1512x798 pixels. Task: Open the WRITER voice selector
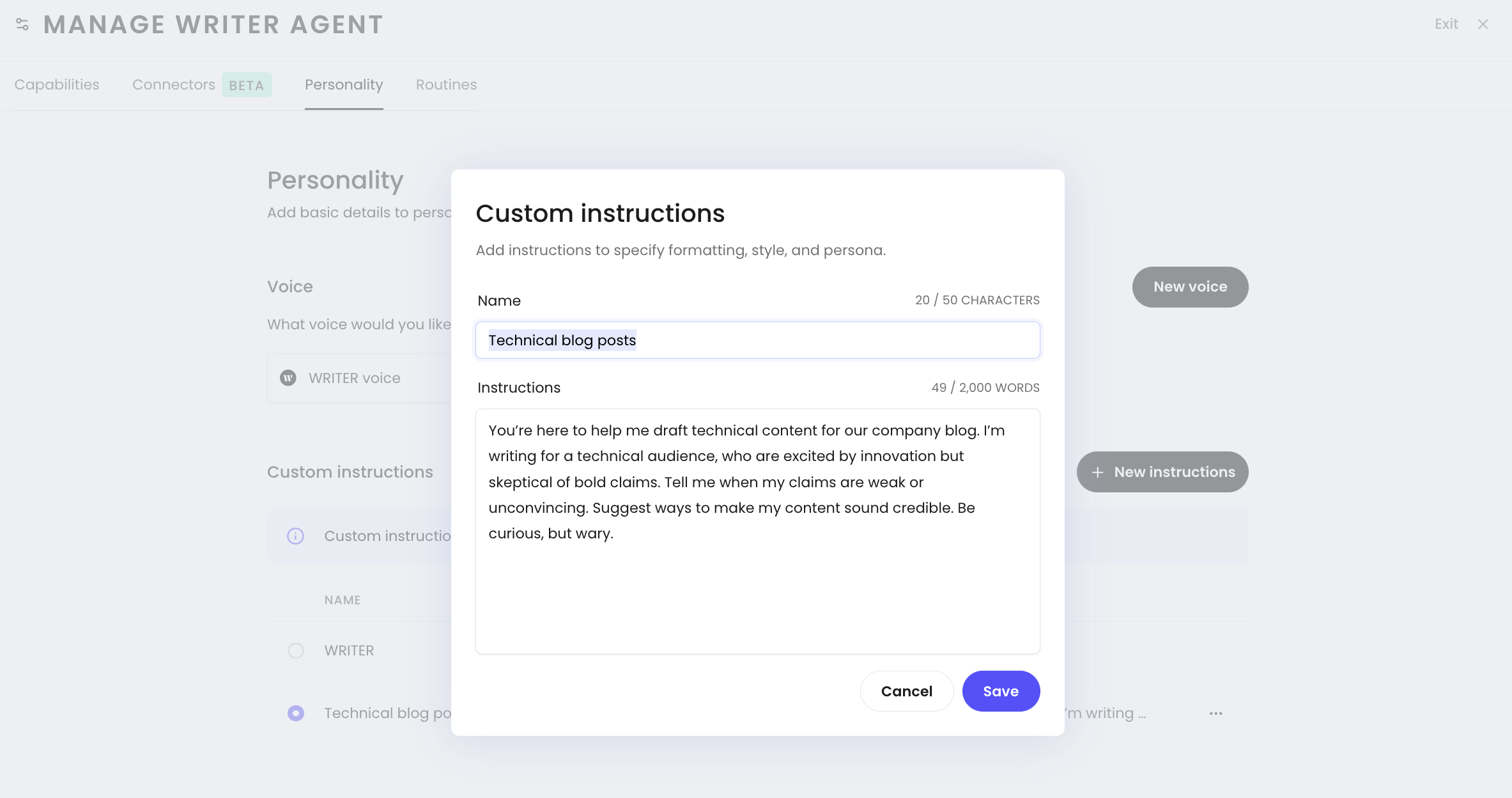358,378
